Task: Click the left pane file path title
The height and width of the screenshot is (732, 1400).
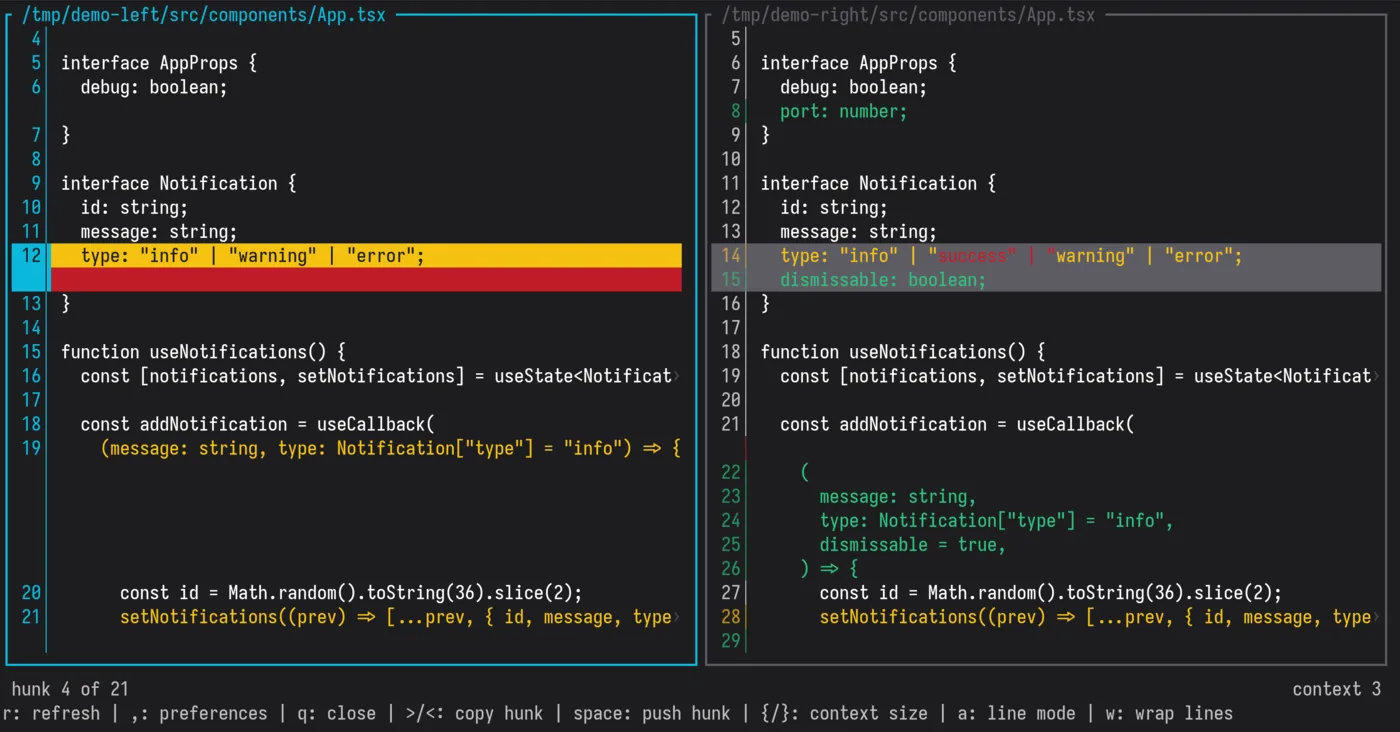Action: pos(203,15)
